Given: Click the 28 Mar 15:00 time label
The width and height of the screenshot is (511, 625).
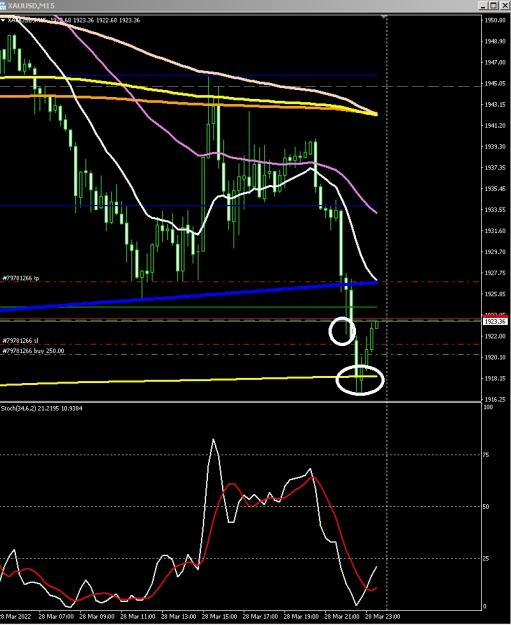Looking at the screenshot, I should pyautogui.click(x=218, y=617).
